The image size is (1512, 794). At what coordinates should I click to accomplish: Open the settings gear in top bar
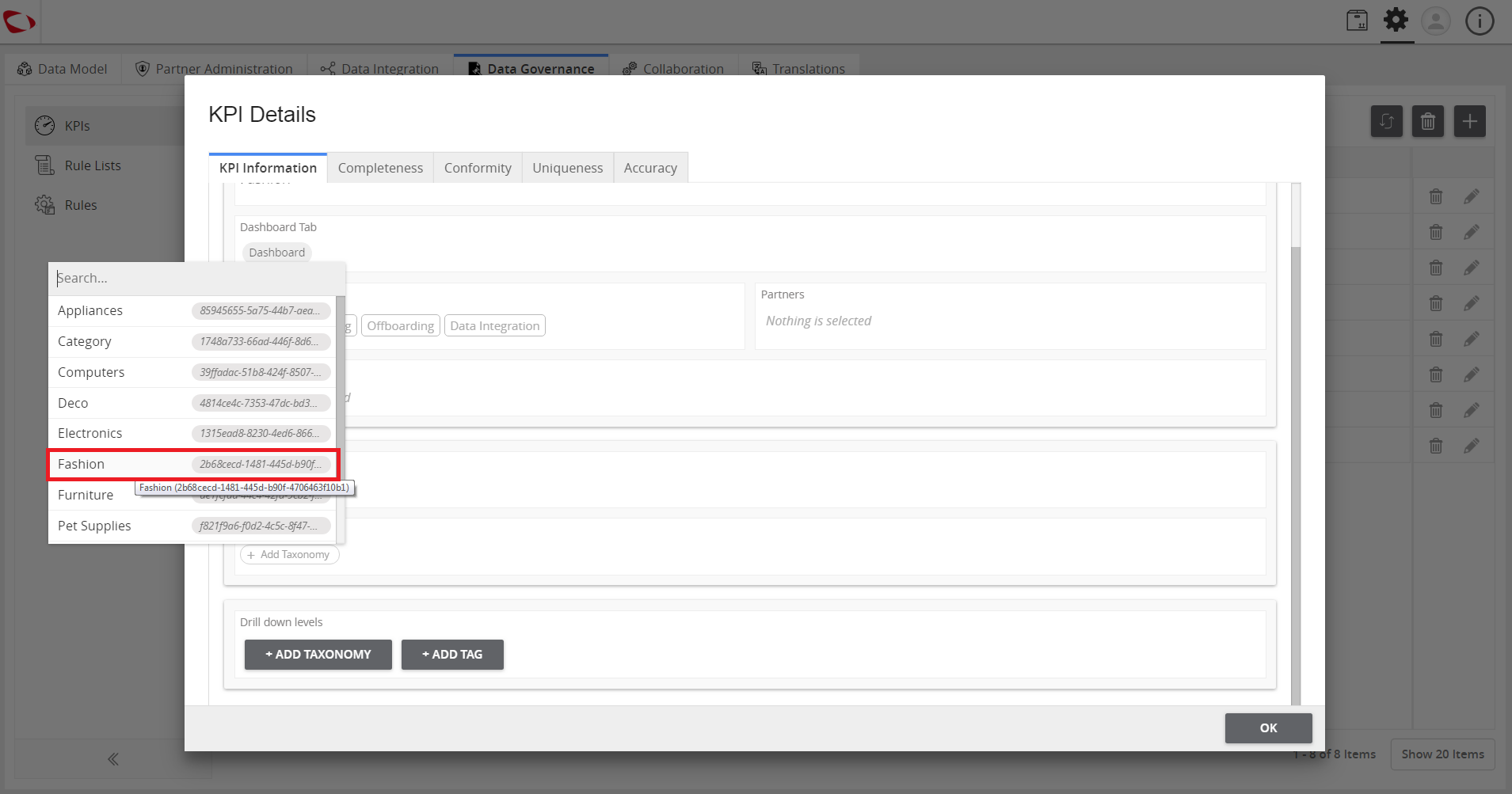point(1396,21)
